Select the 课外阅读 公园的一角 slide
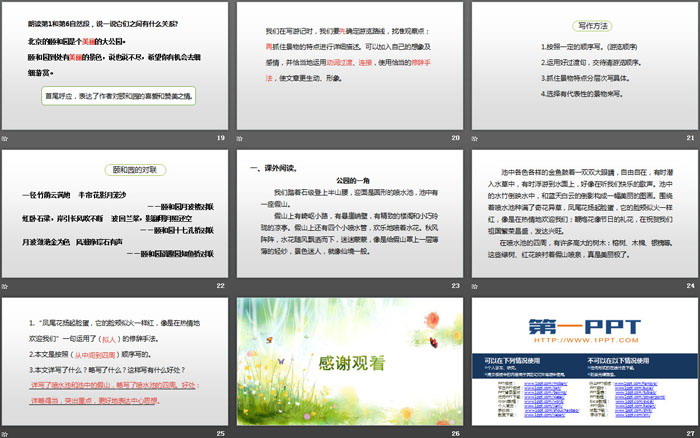The width and height of the screenshot is (700, 438). [349, 214]
